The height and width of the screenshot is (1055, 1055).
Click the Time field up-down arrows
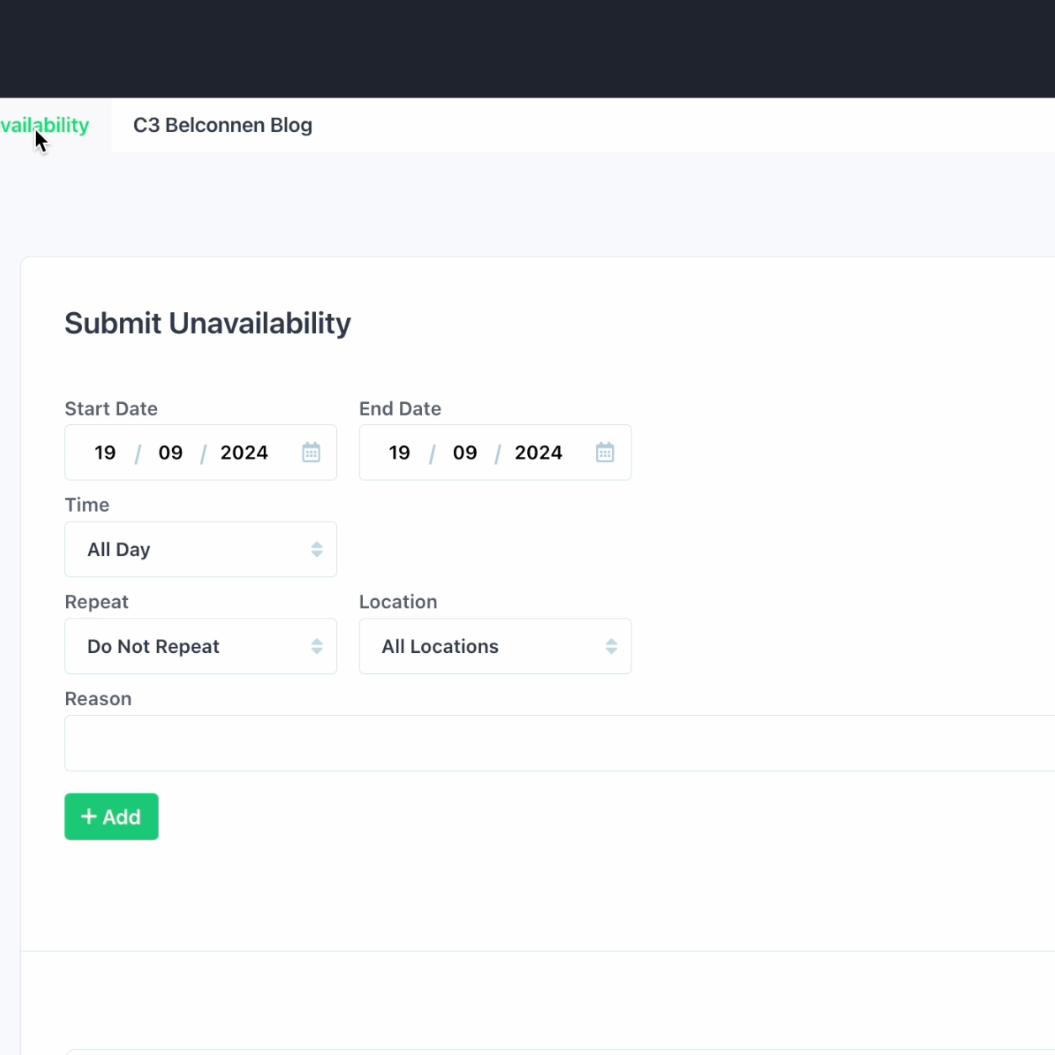[316, 550]
